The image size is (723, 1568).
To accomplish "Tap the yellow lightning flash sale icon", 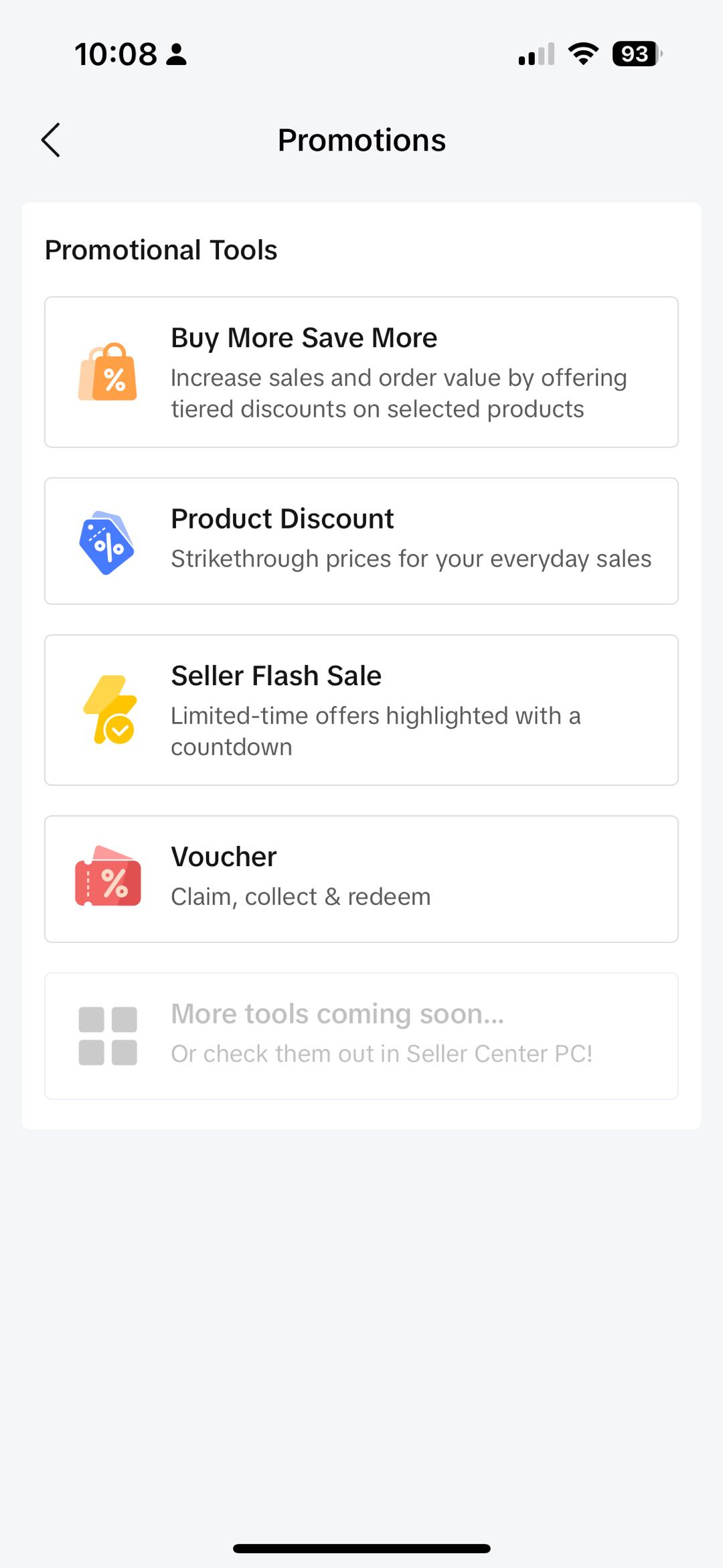I will point(110,710).
